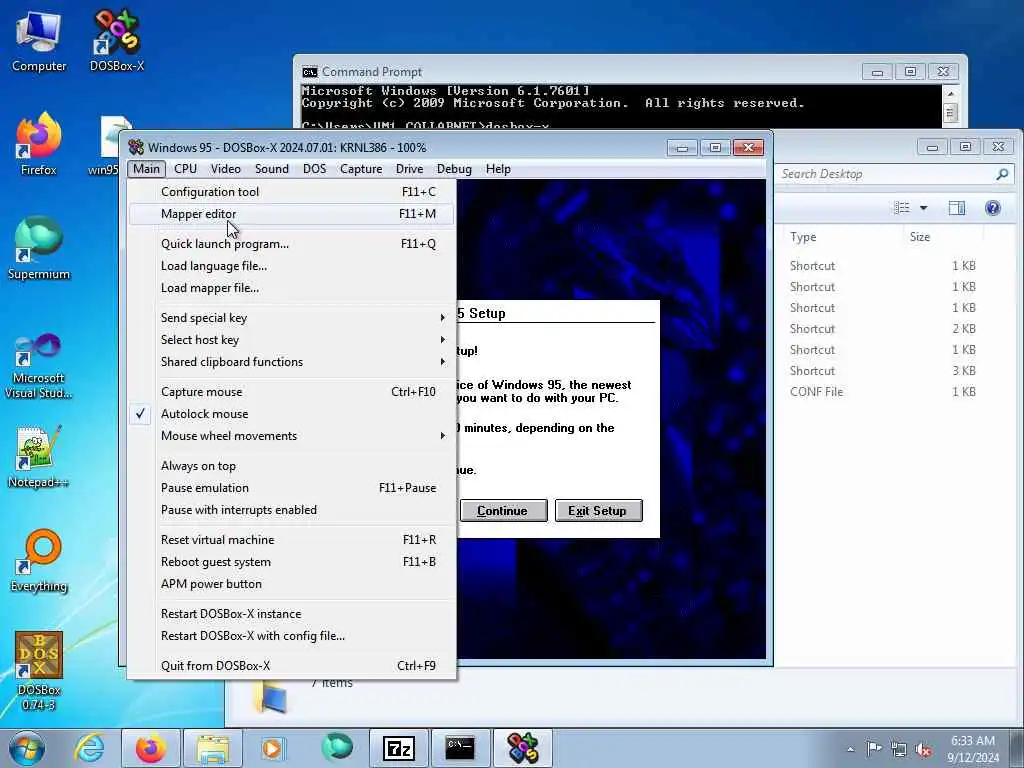Viewport: 1024px width, 768px height.
Task: Select Load language file...
Action: pos(291,266)
